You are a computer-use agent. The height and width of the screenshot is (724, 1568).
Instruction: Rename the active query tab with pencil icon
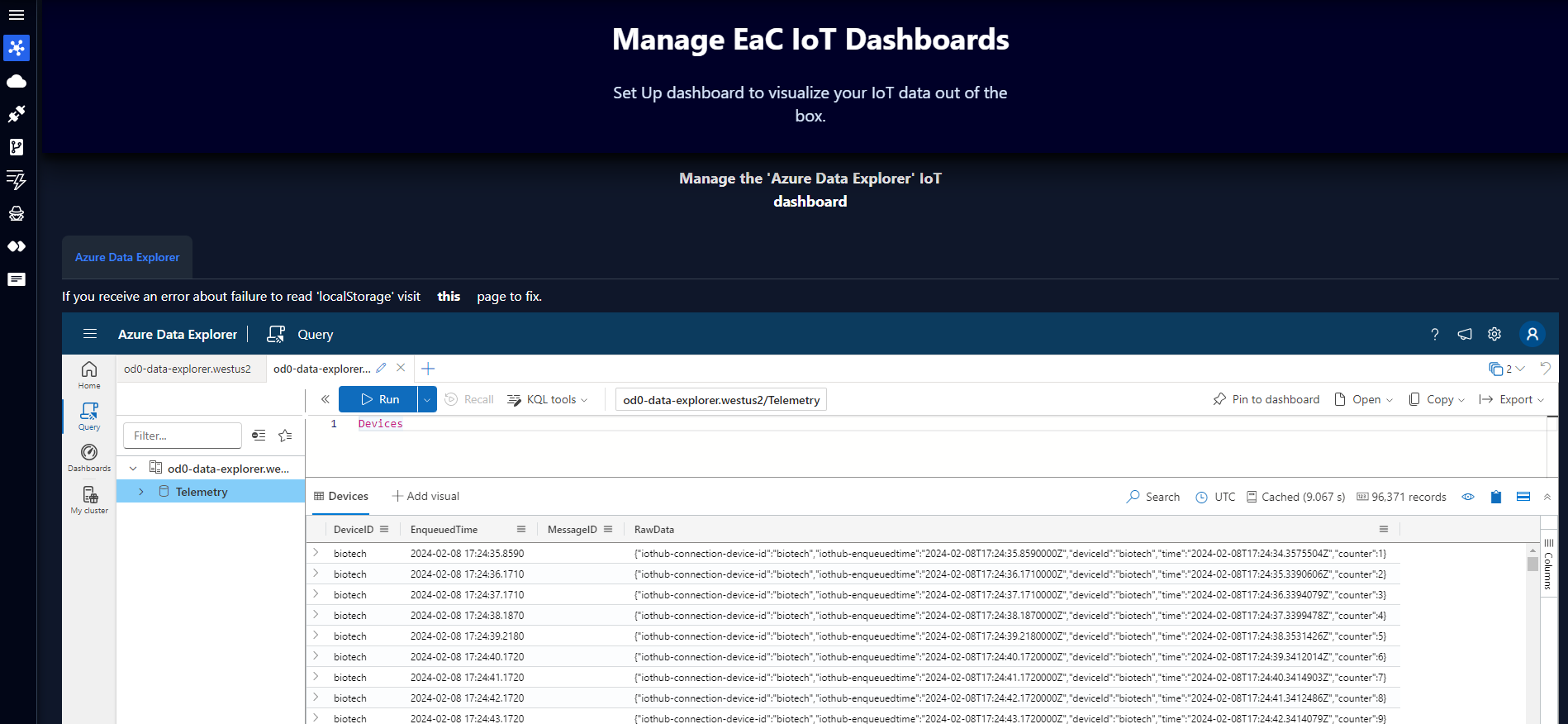tap(381, 368)
